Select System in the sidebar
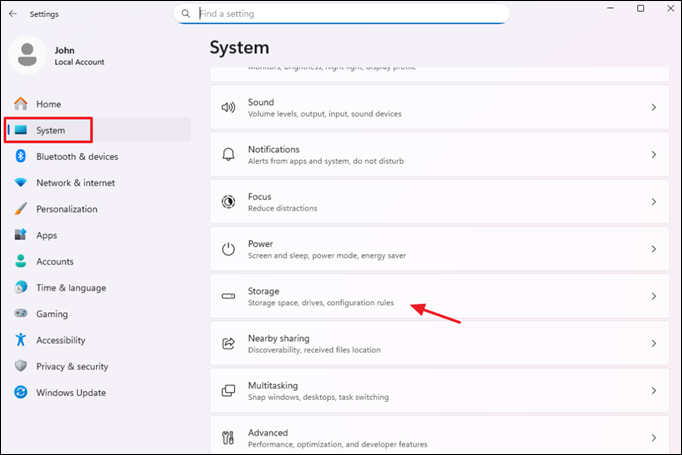This screenshot has width=682, height=455. click(x=98, y=130)
